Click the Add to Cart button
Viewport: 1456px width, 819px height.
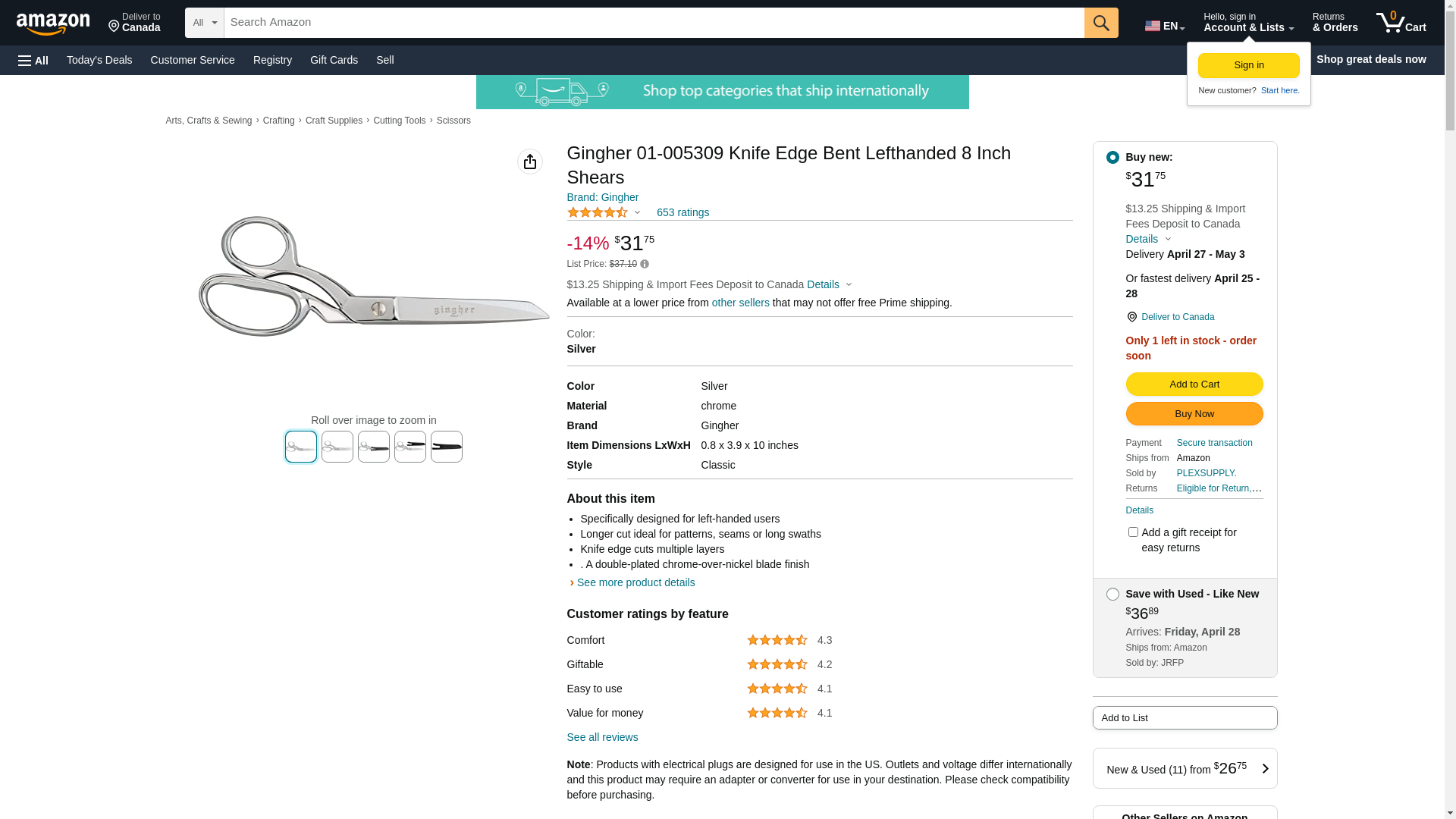[1194, 384]
